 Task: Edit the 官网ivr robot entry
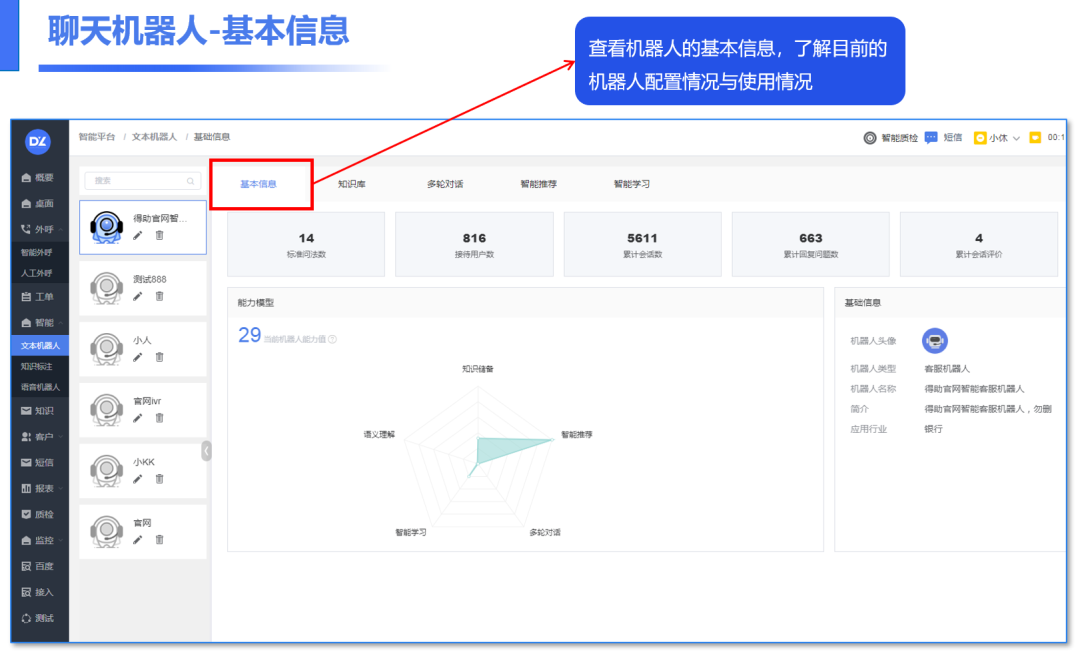tap(138, 418)
